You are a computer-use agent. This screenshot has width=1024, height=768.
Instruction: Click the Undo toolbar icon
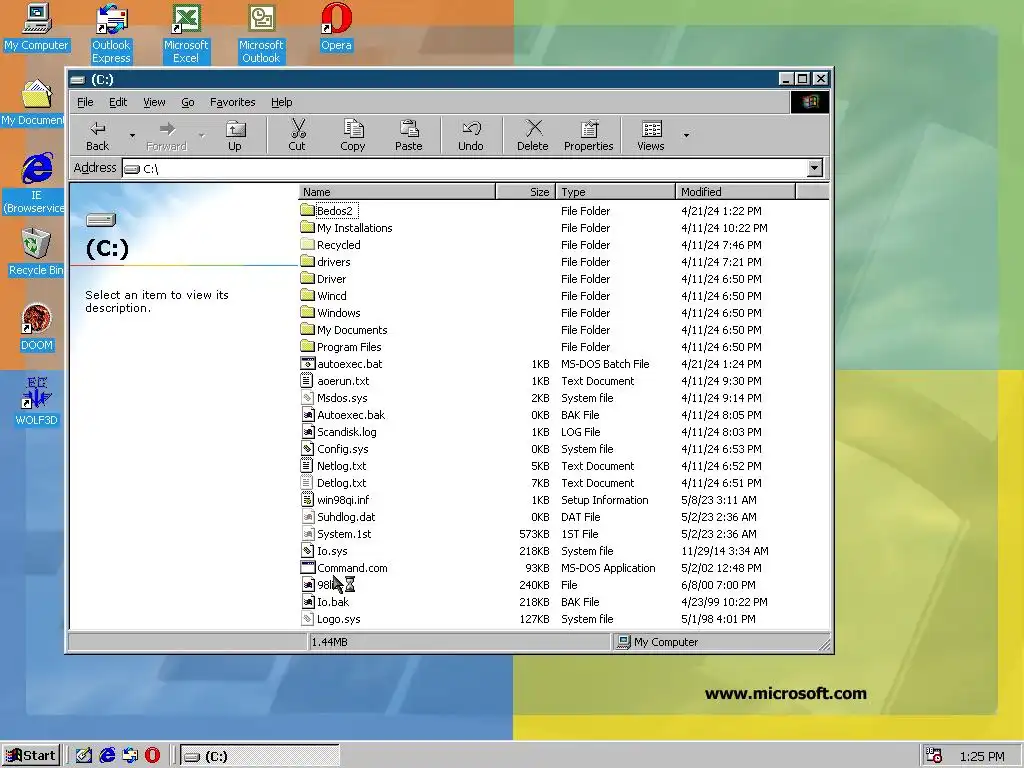point(471,129)
